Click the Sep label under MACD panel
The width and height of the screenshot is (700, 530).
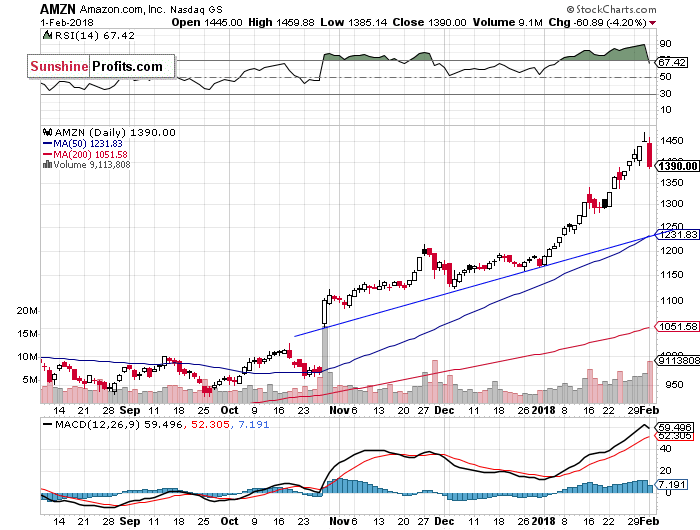click(130, 521)
